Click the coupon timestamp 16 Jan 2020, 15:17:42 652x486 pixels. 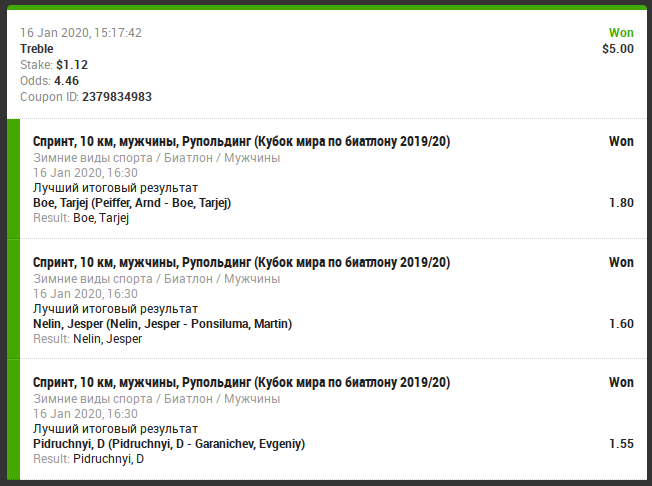81,33
